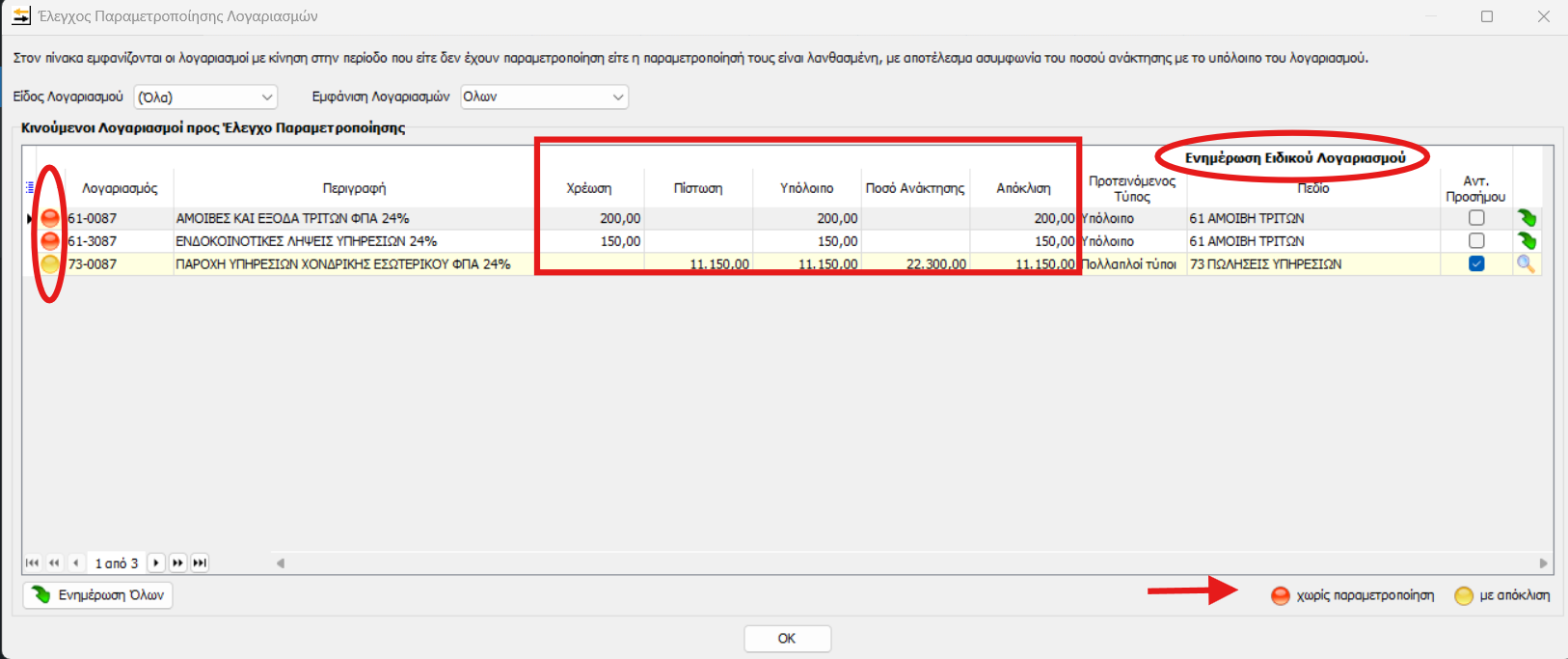This screenshot has width=1568, height=659.
Task: Check Αντ. Προσήμου box for 61-3087
Action: pyautogui.click(x=1476, y=241)
